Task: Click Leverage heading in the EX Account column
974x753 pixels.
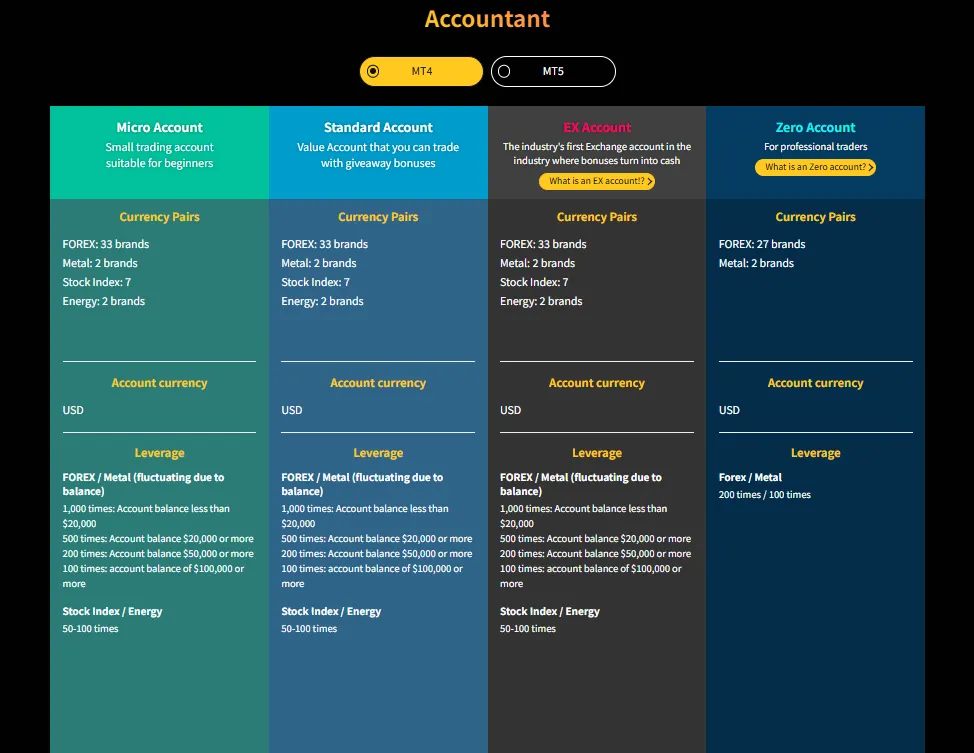Action: (x=597, y=453)
